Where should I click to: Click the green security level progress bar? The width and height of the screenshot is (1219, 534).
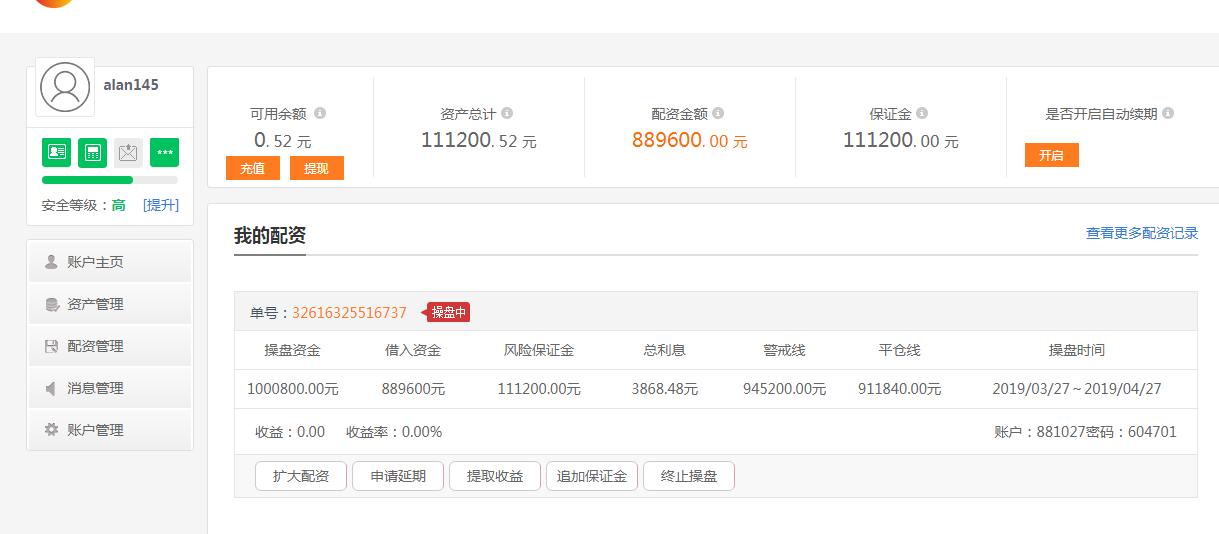click(87, 180)
